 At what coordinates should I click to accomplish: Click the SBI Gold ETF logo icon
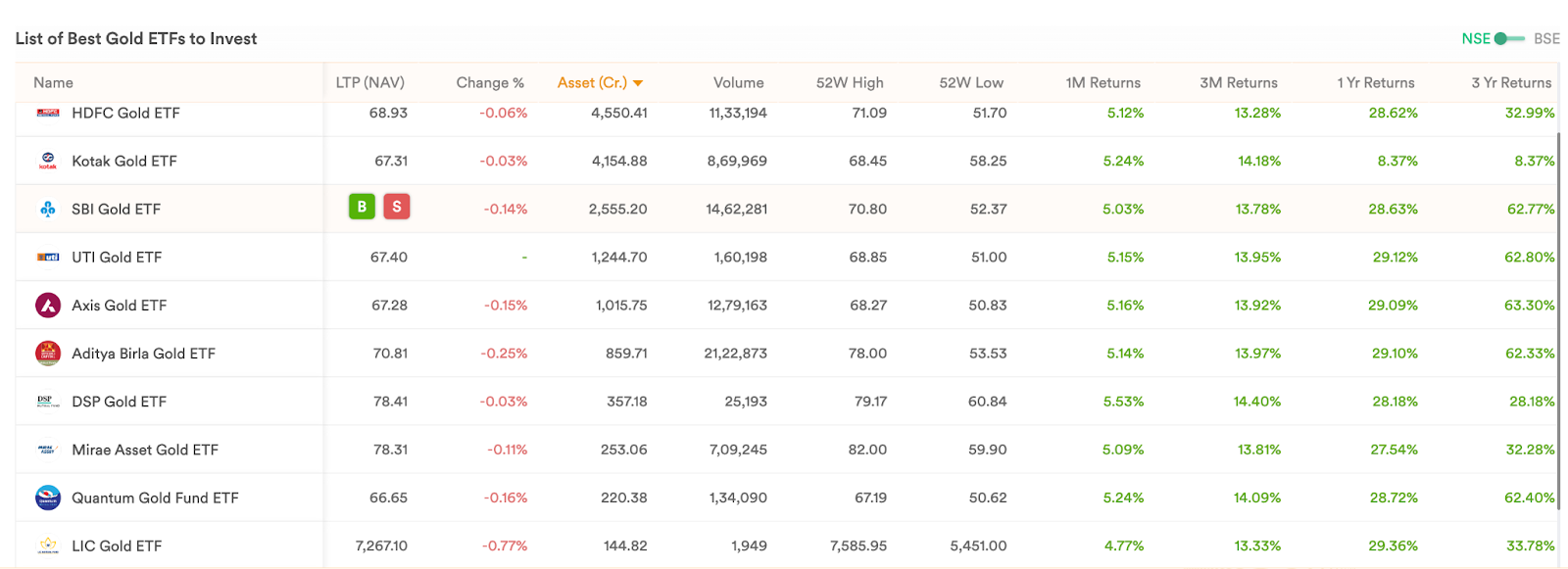coord(48,209)
